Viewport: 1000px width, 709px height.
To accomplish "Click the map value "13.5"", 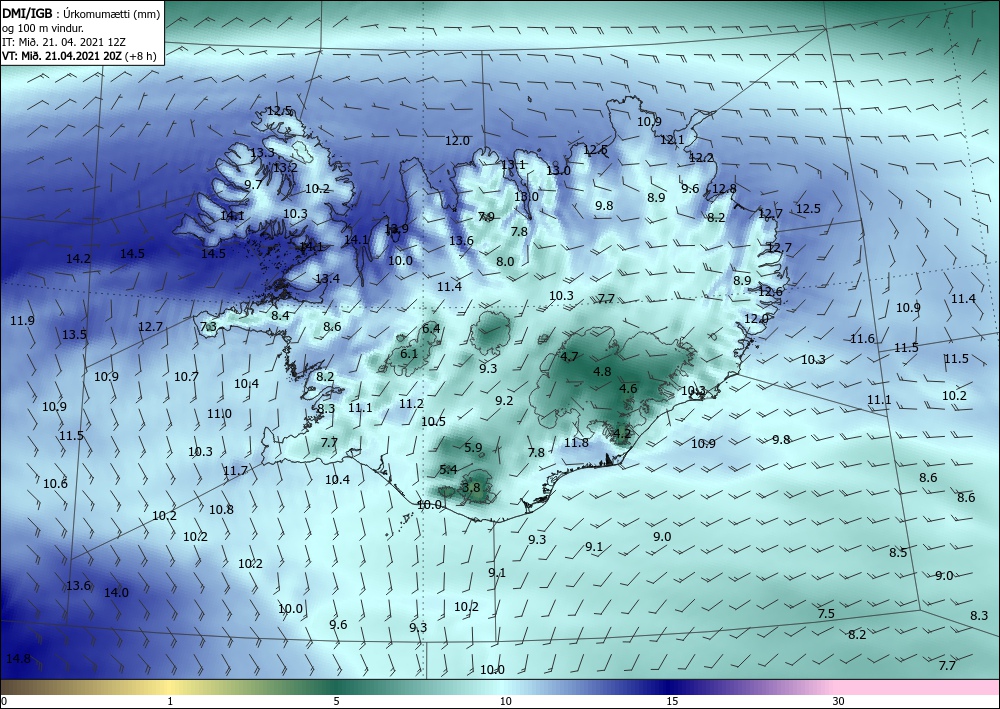I will pyautogui.click(x=74, y=335).
